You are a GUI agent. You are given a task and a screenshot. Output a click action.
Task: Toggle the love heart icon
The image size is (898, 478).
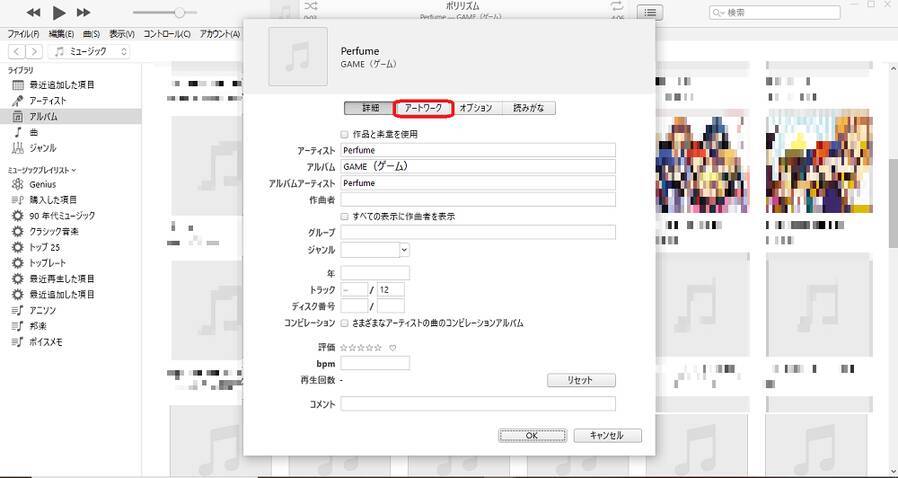(x=393, y=347)
